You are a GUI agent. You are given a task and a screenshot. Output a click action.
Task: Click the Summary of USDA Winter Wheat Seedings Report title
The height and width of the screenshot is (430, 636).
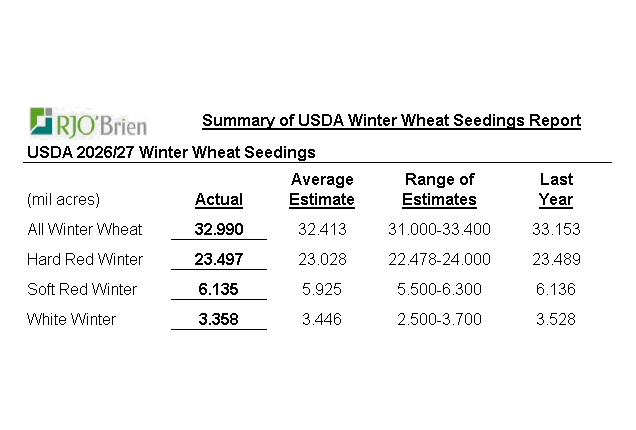pos(391,121)
